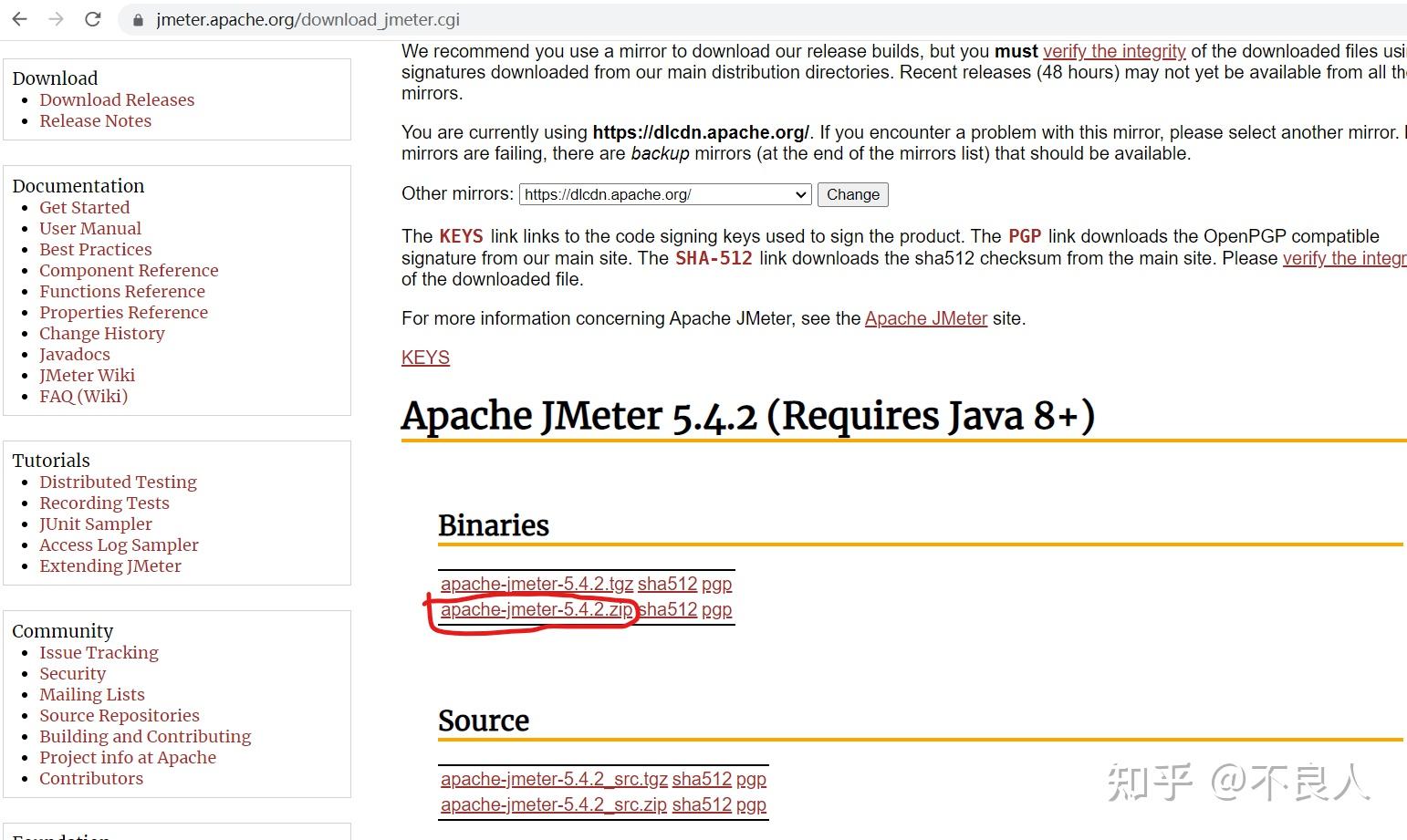Reload the page with refresh icon
The width and height of the screenshot is (1407, 840).
[93, 19]
